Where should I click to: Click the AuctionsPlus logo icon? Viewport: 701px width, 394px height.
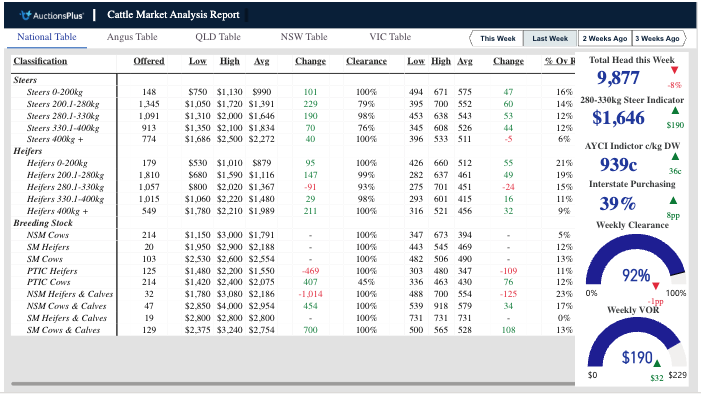pos(26,15)
